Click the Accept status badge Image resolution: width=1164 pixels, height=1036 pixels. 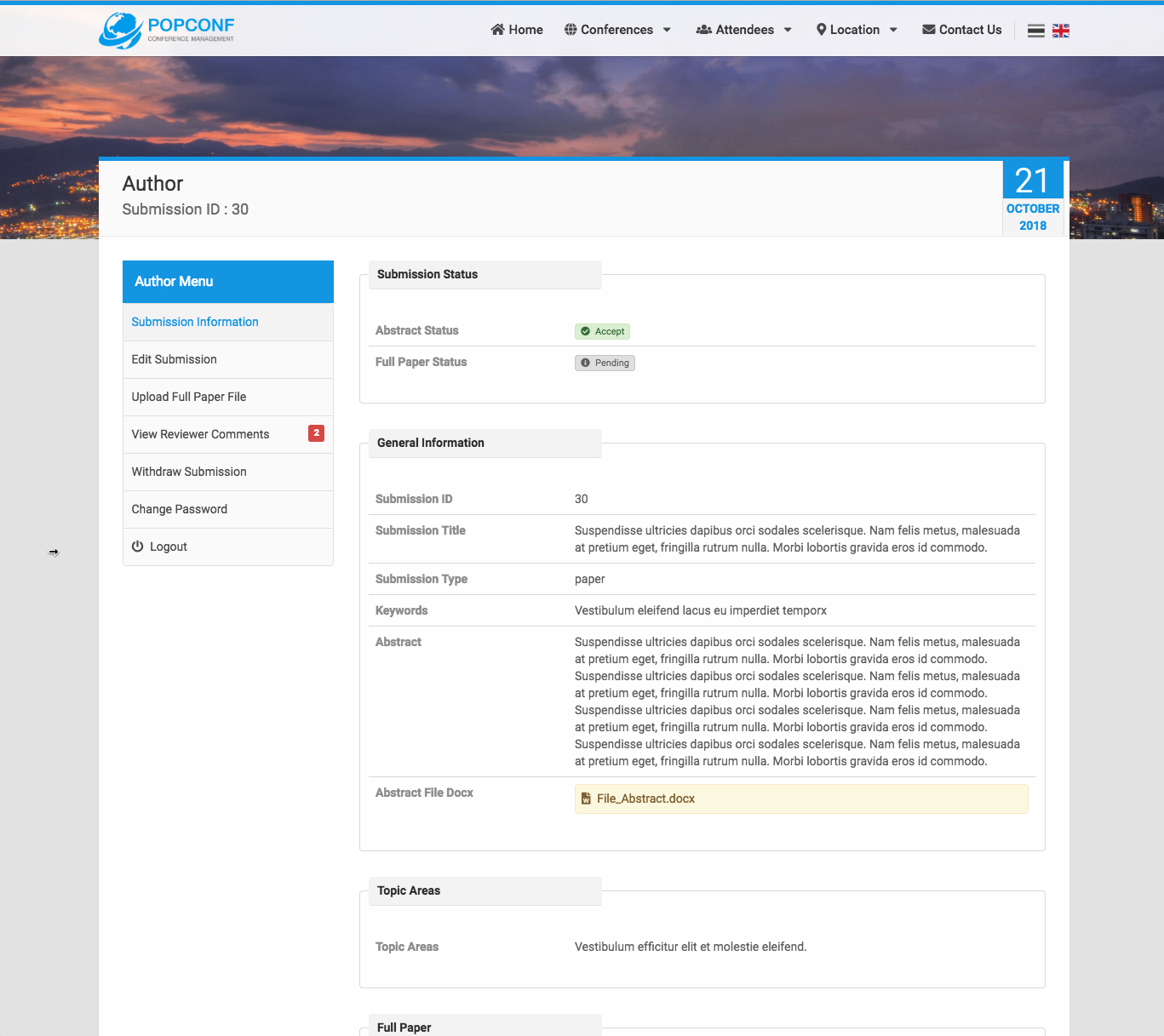click(603, 331)
